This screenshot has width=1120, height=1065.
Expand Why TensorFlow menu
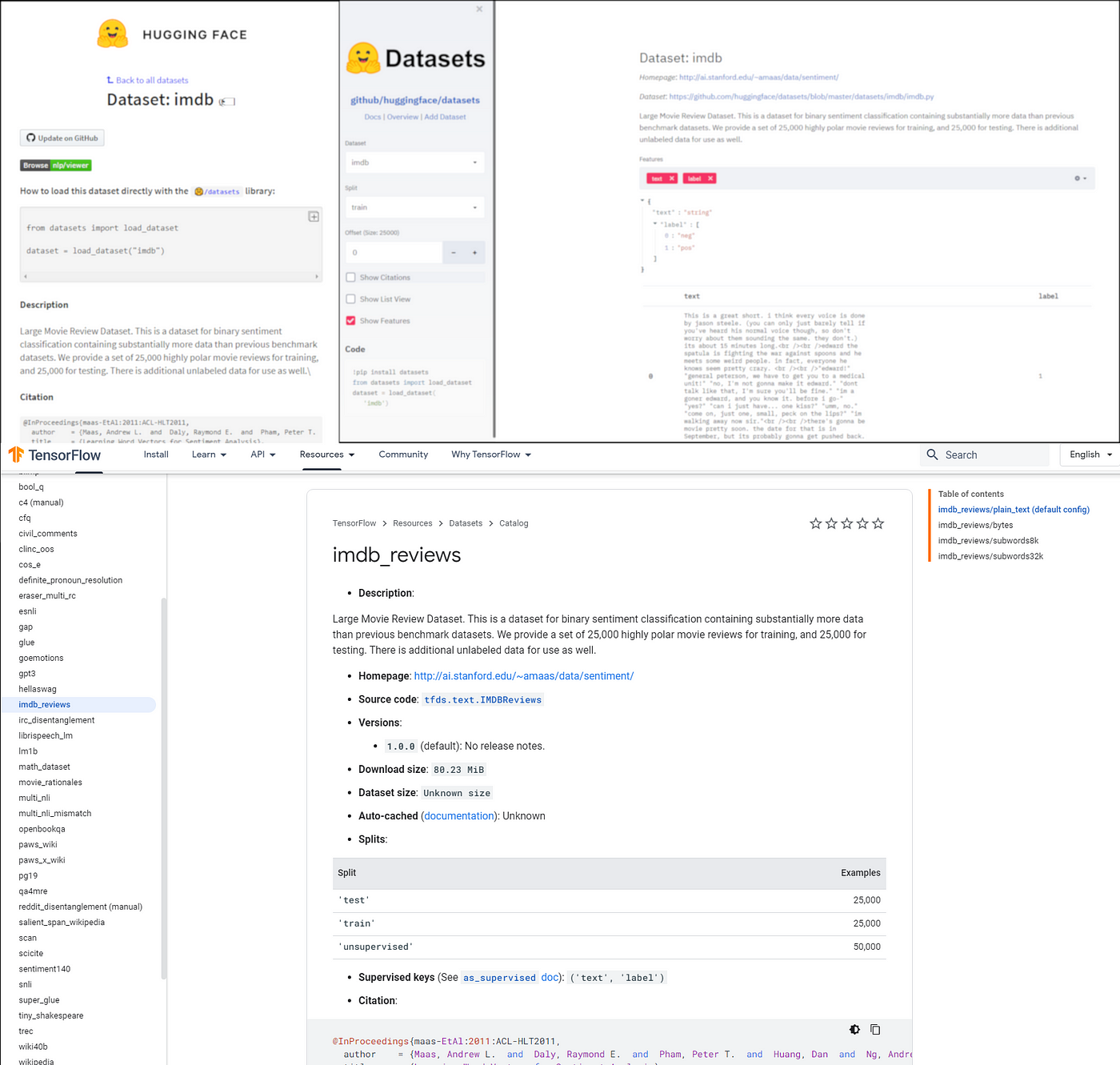(x=490, y=454)
